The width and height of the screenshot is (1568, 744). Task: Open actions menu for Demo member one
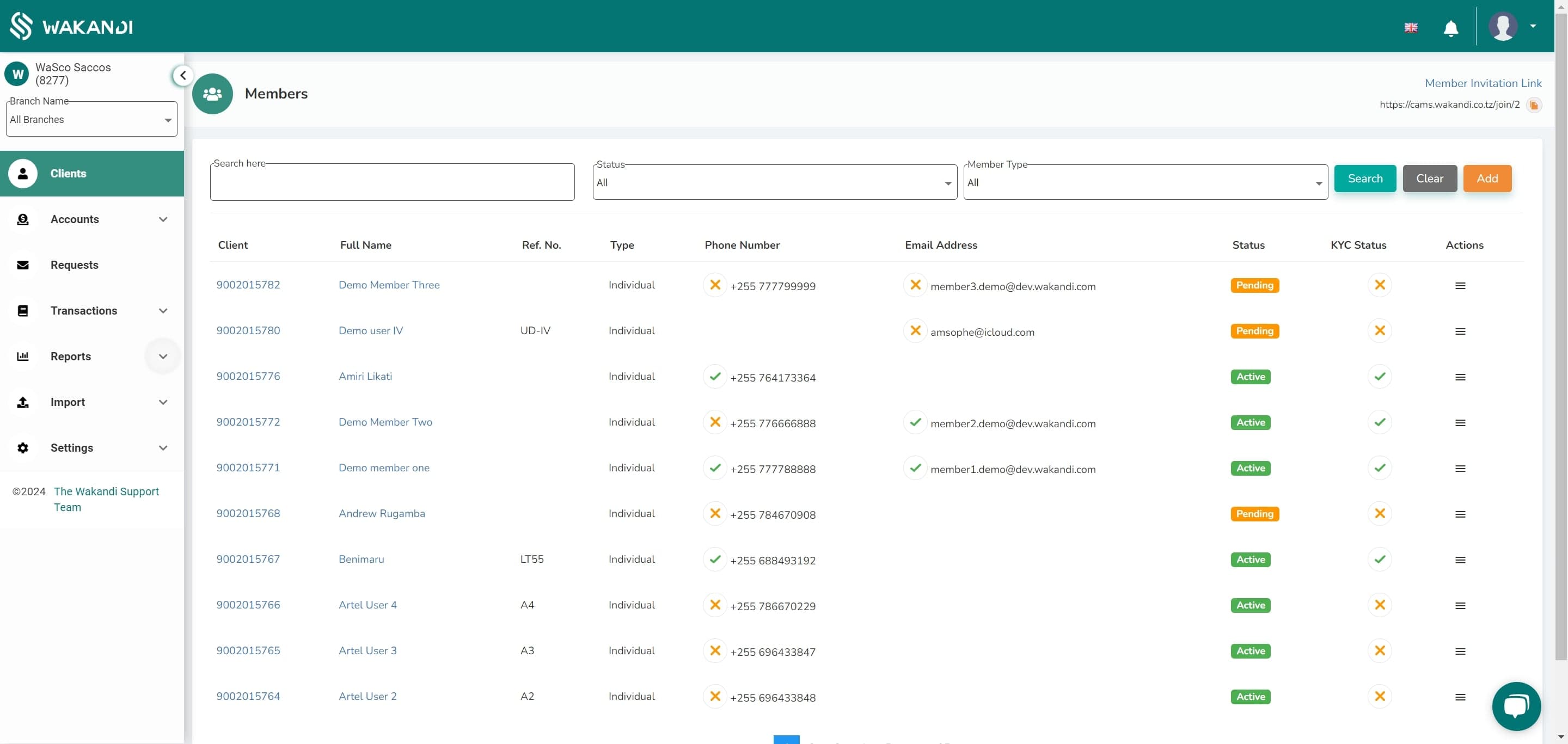(1460, 469)
